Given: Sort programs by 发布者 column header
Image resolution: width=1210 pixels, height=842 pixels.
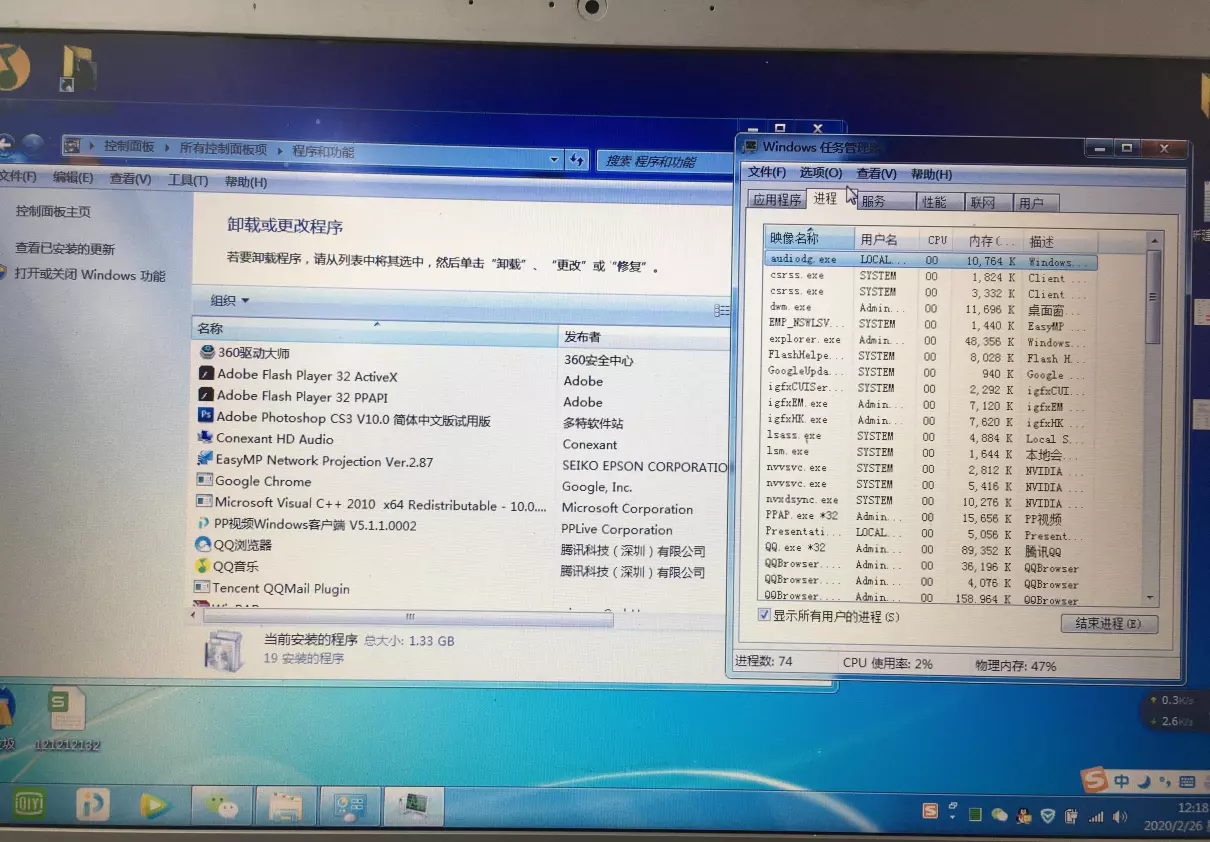Looking at the screenshot, I should click(x=643, y=337).
